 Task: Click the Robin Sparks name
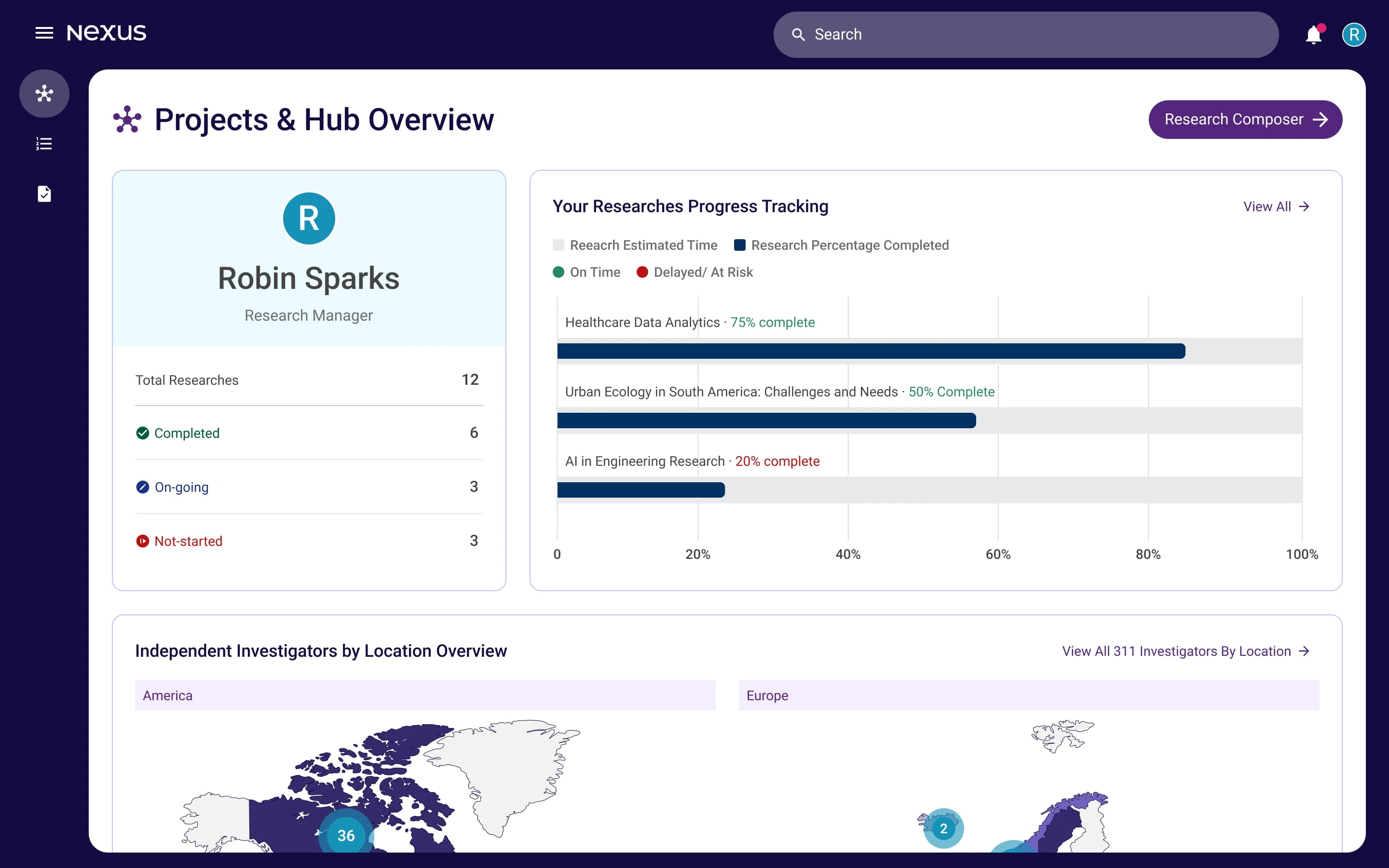309,278
